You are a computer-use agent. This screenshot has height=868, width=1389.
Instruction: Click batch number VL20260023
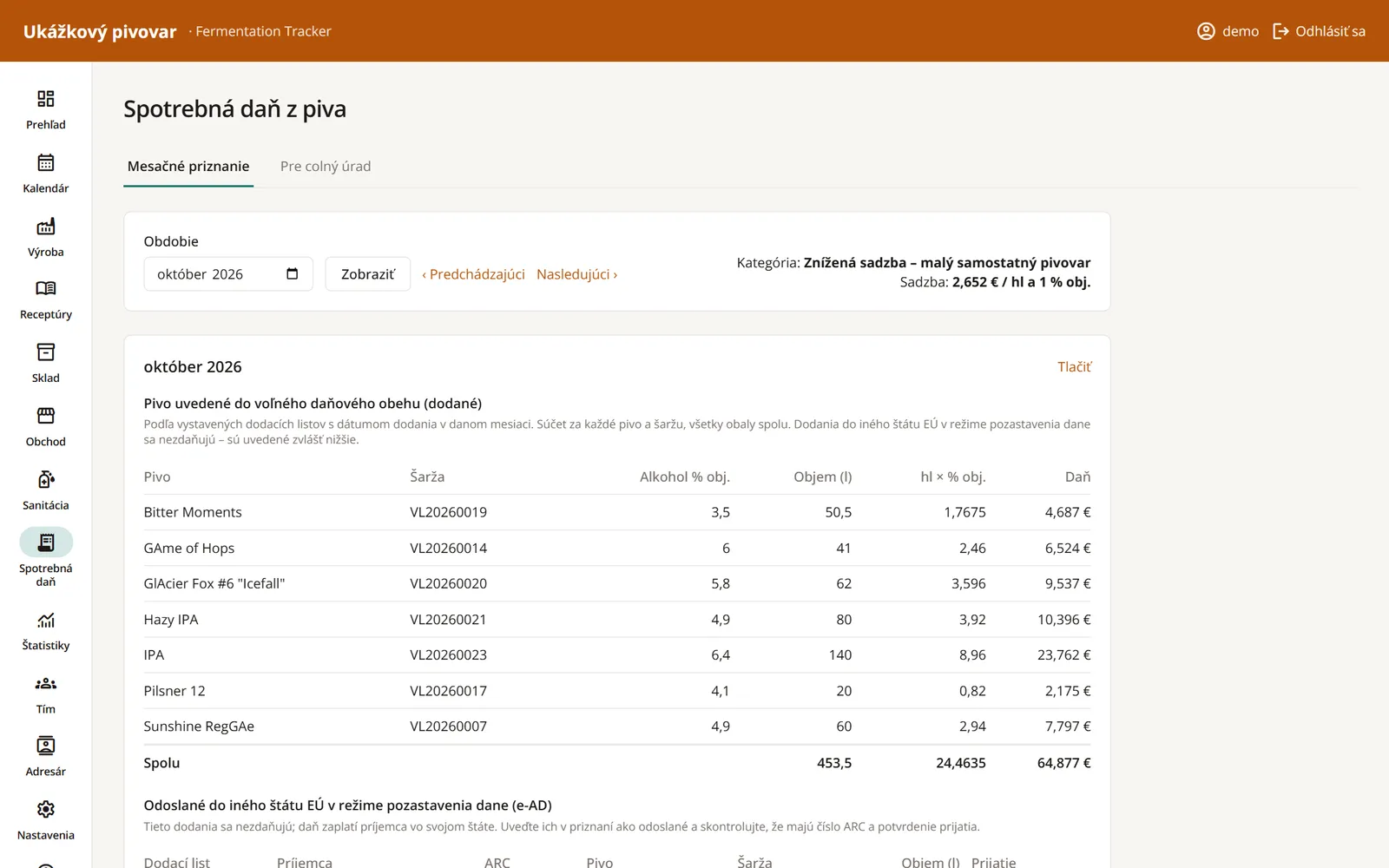click(x=449, y=655)
